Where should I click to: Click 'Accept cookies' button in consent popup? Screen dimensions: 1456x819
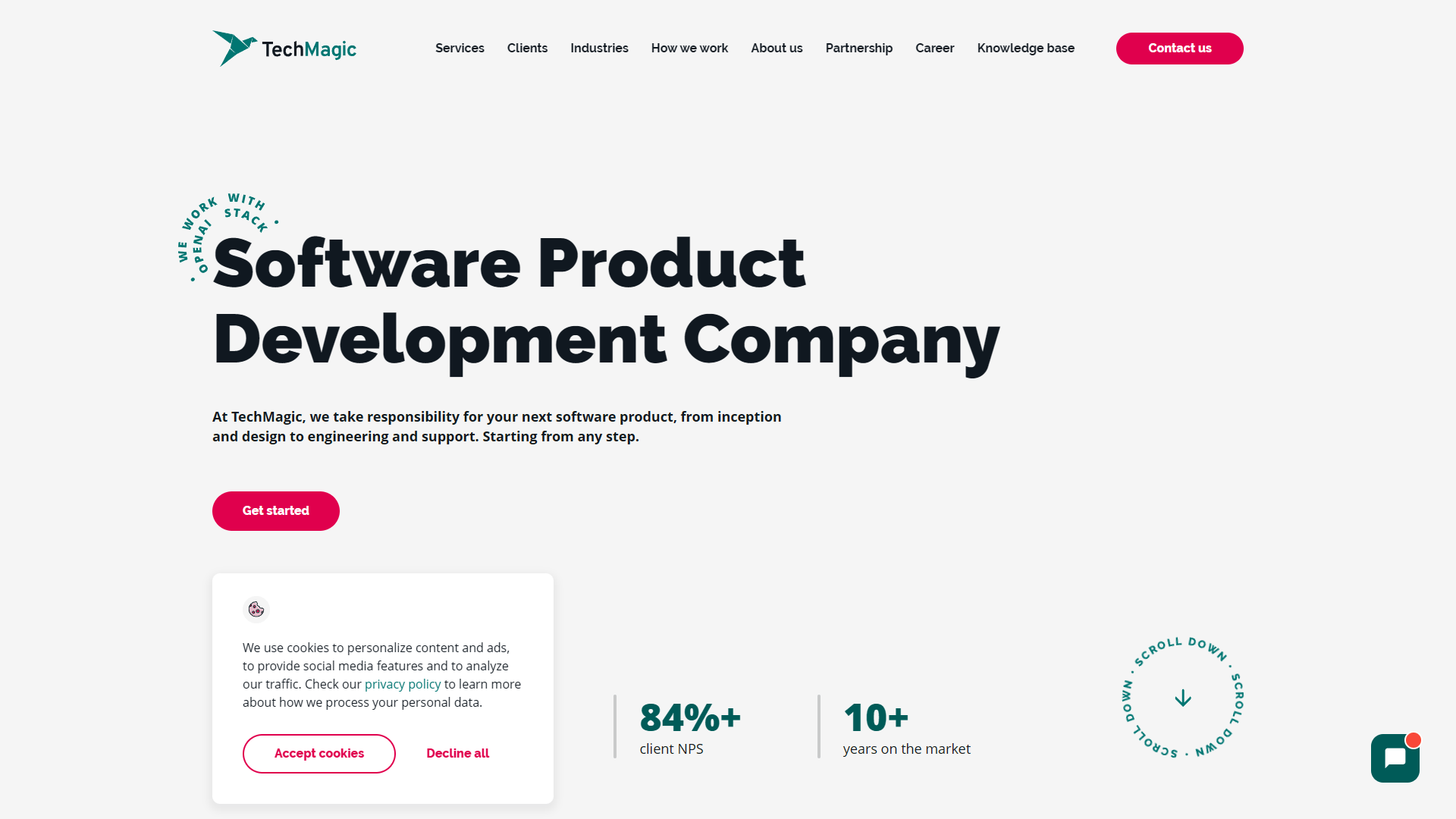click(319, 754)
